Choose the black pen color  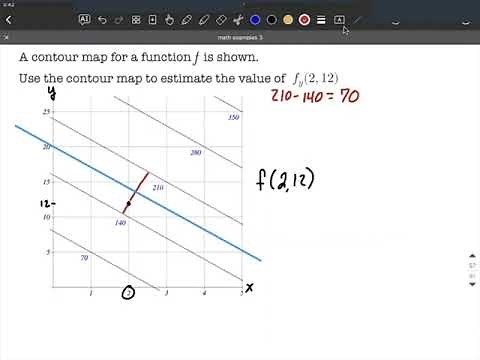pyautogui.click(x=272, y=20)
